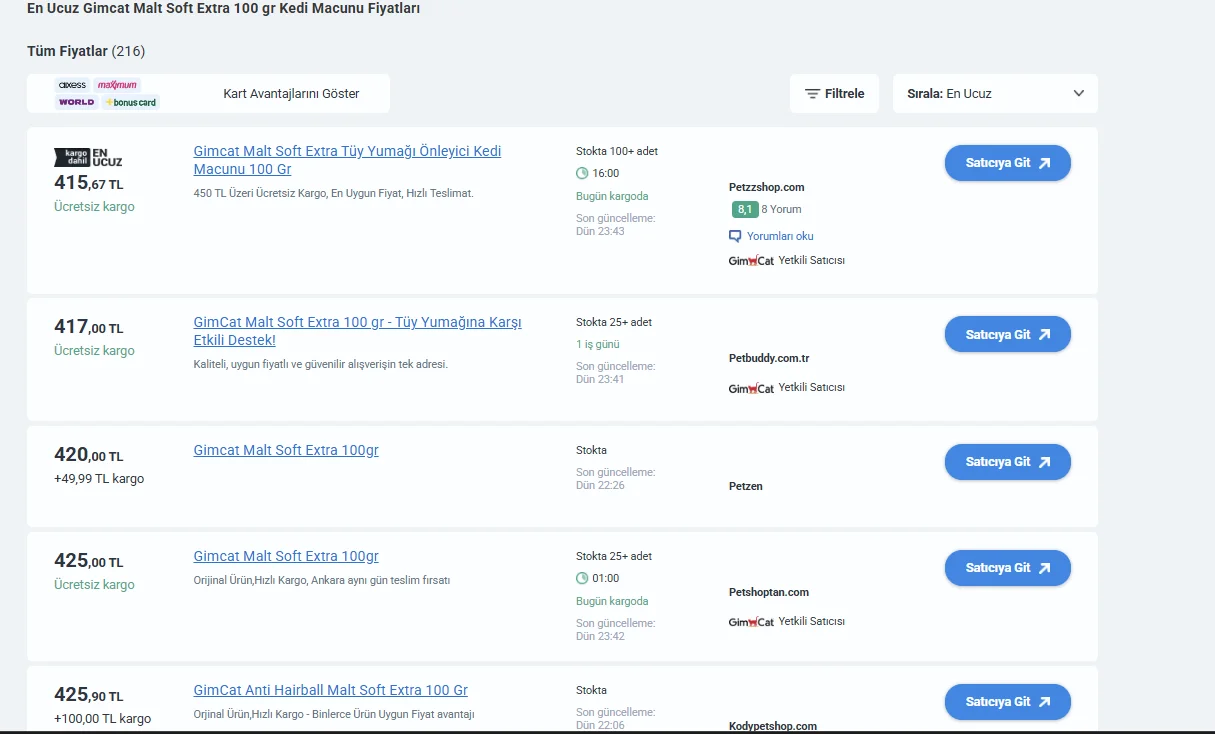Go to Petzen seller offer

(1007, 462)
